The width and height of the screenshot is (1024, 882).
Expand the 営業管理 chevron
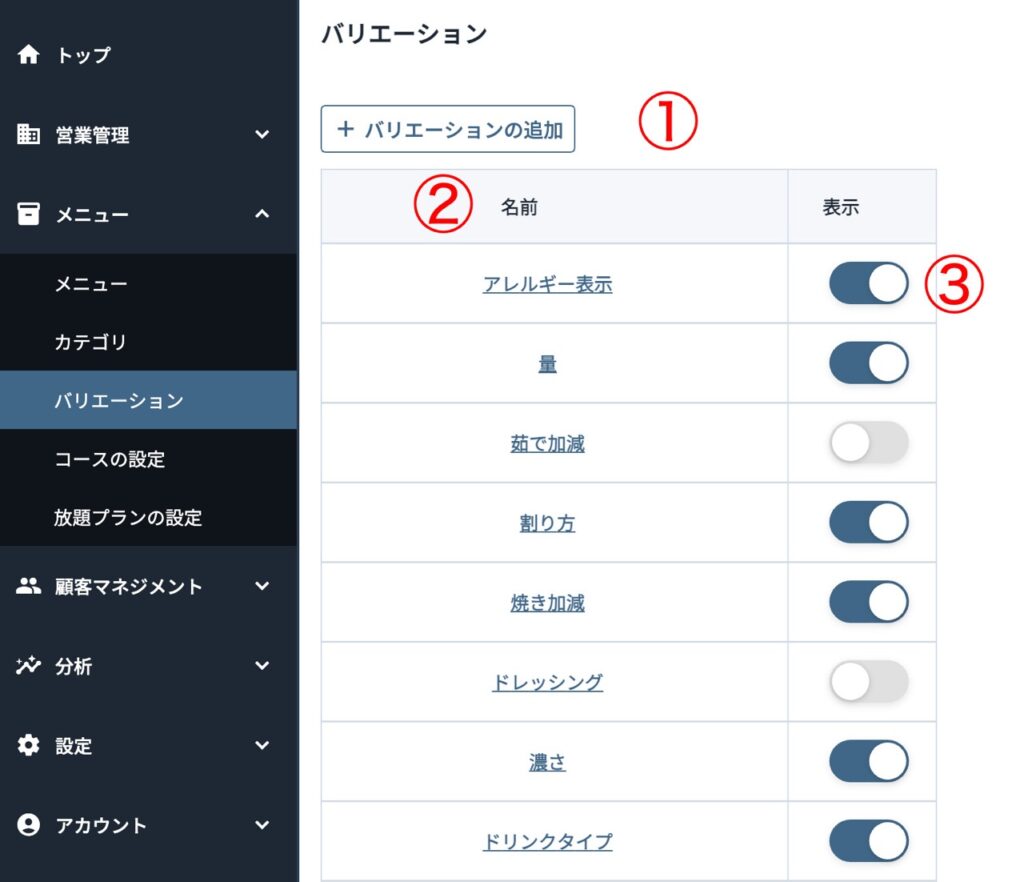coord(262,135)
